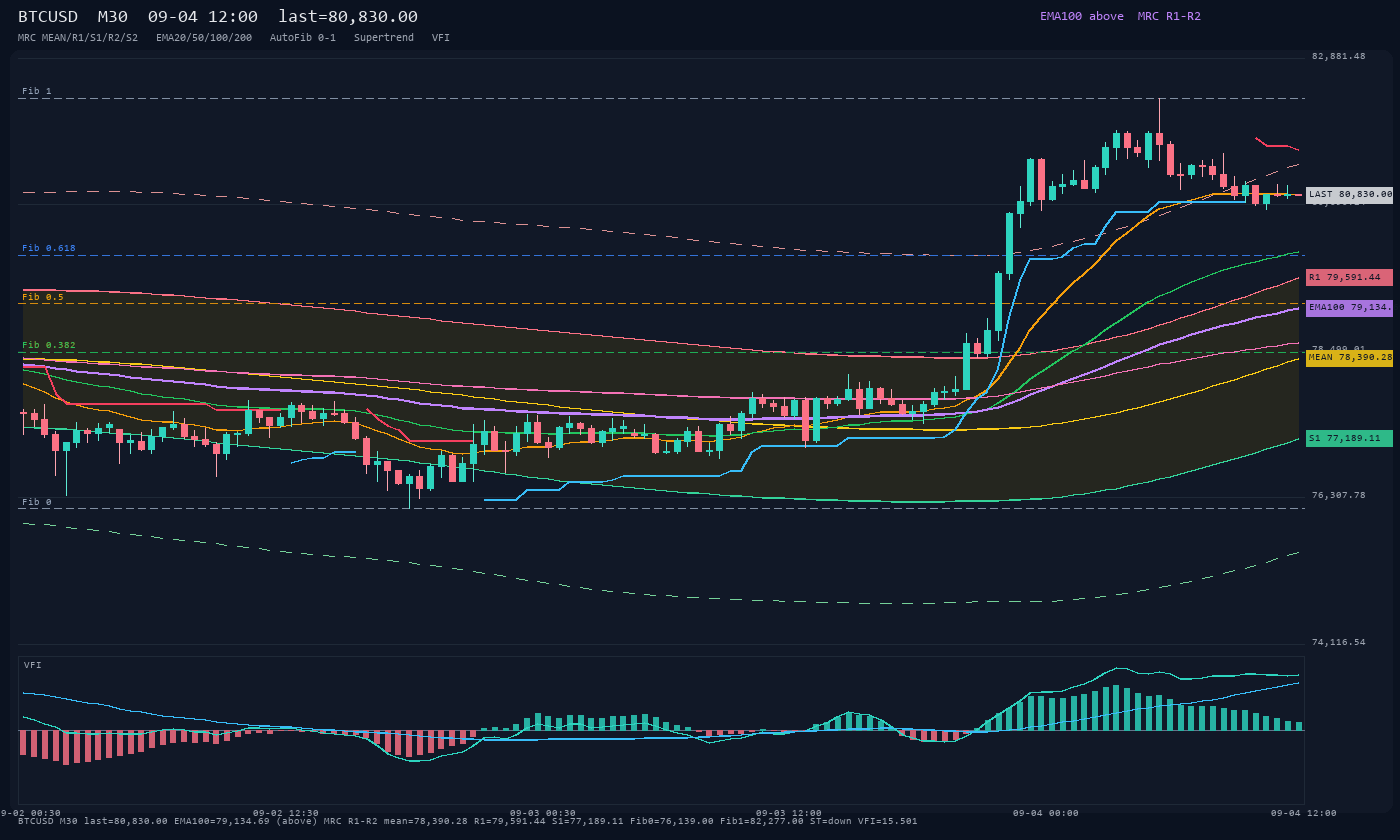
Task: Click 'Fib1=82,277.00' in the bottom status line
Action: click(762, 821)
